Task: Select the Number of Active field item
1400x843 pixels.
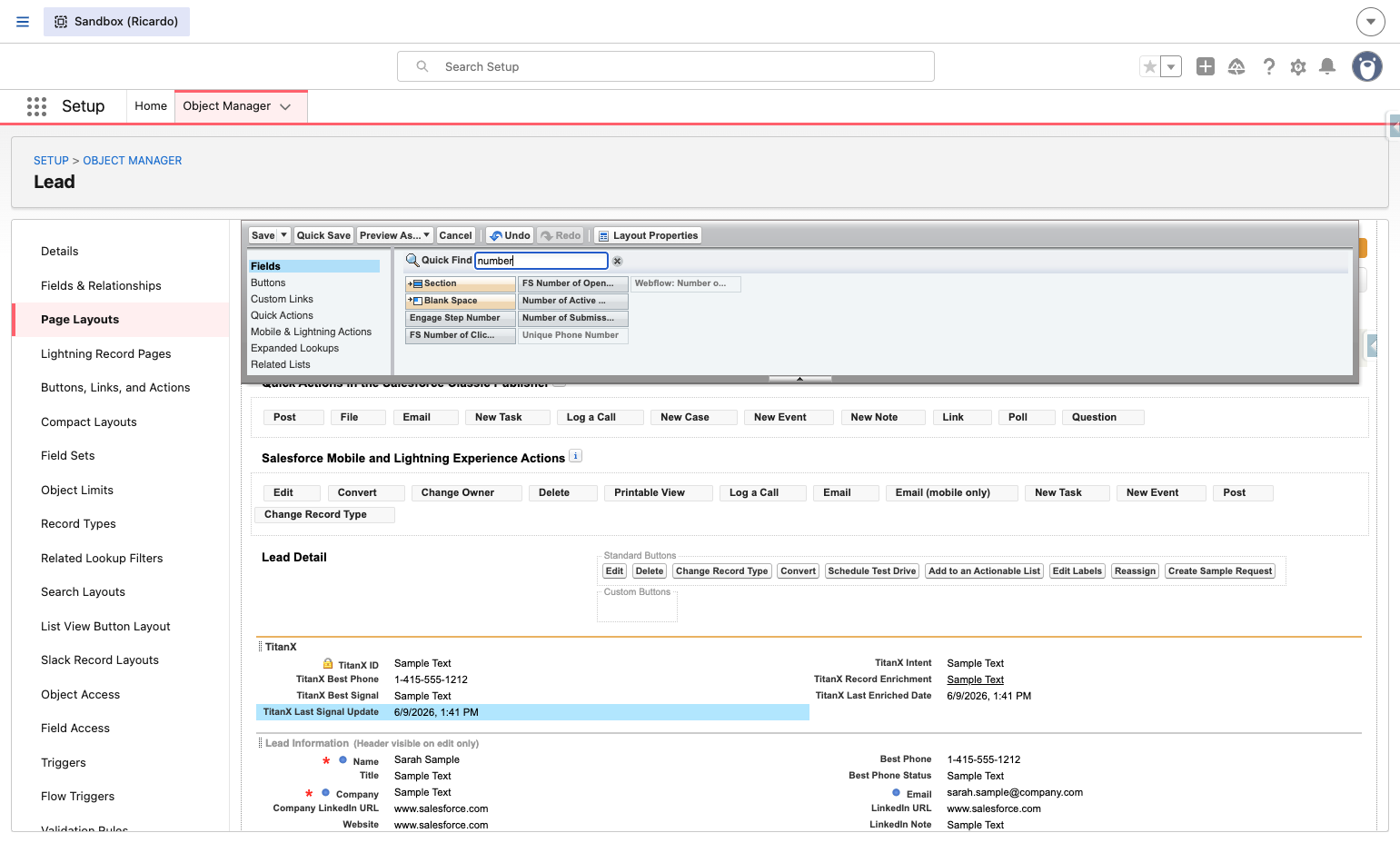Action: pyautogui.click(x=573, y=301)
